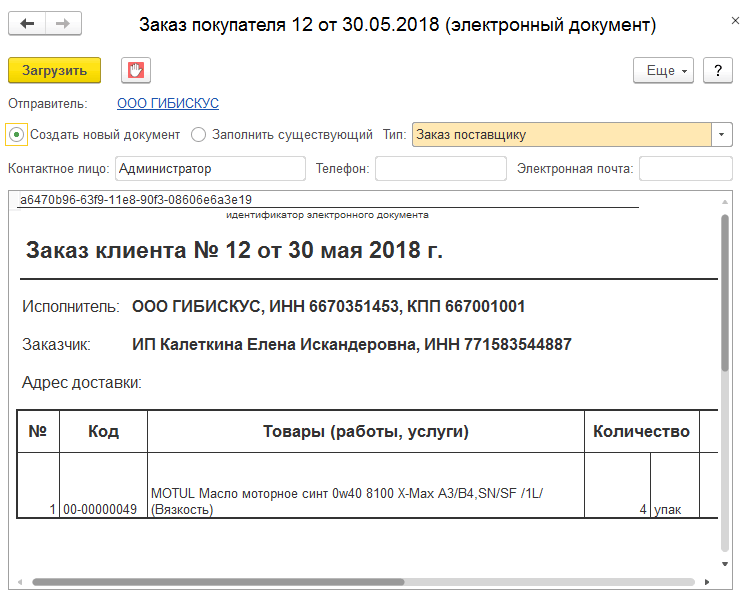Open the 'Заказ поставщику' type combo box
This screenshot has height=598, width=742.
[561, 135]
